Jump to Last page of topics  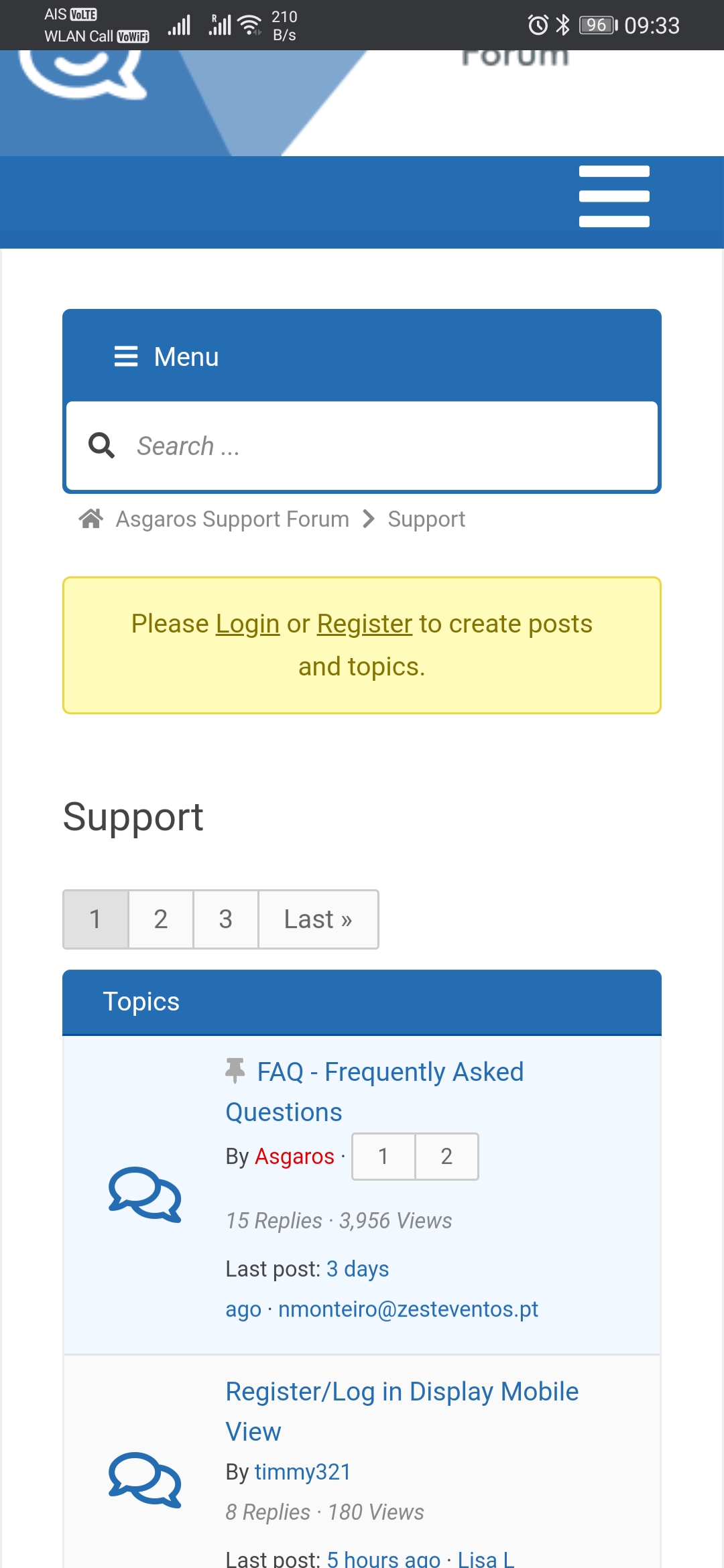pos(318,919)
